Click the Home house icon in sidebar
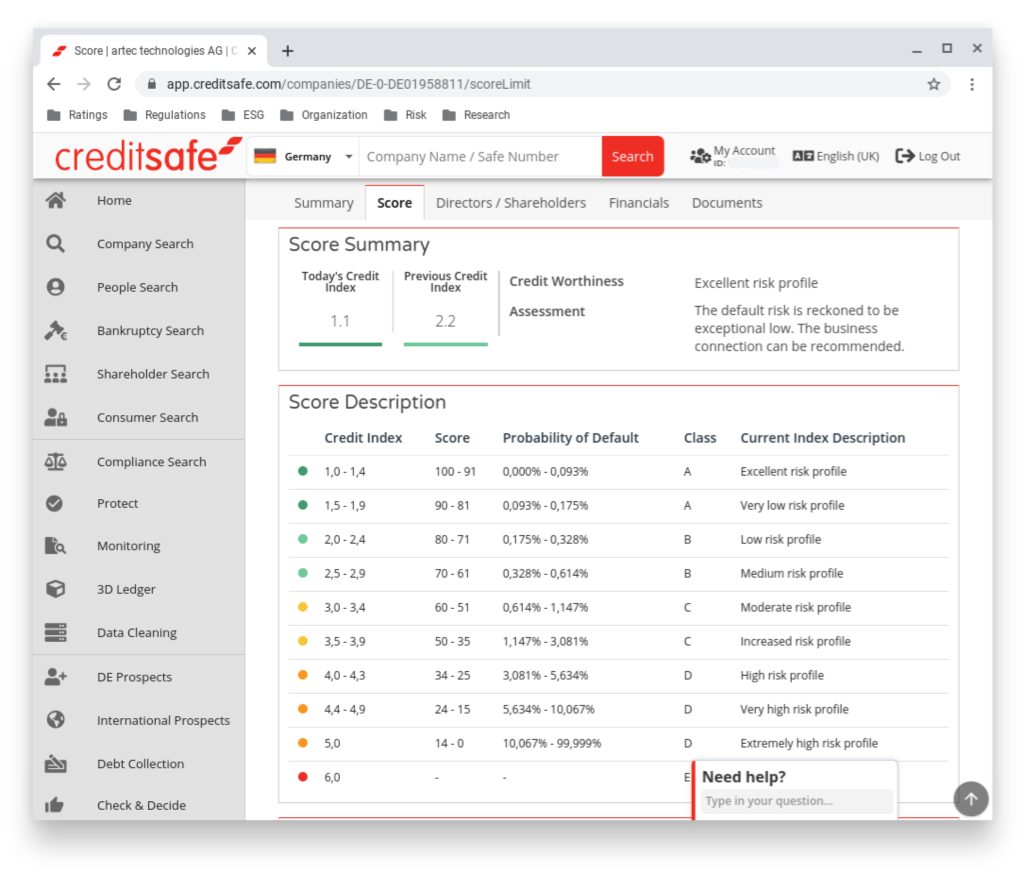Viewport: 1024px width, 873px height. 56,200
